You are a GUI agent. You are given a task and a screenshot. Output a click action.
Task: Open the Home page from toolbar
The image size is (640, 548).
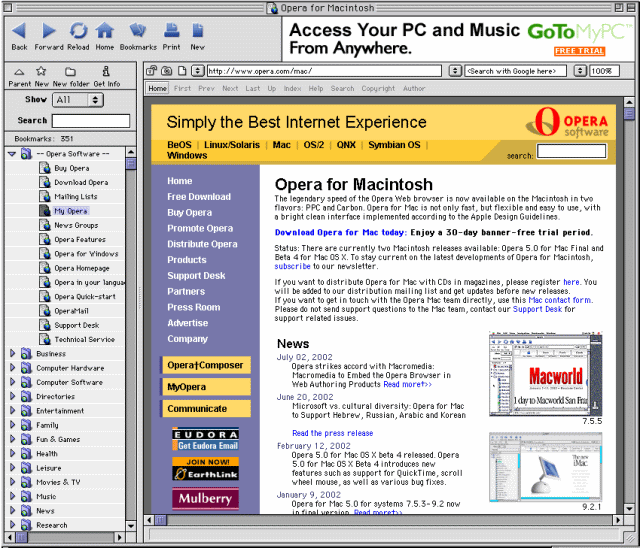pyautogui.click(x=105, y=36)
